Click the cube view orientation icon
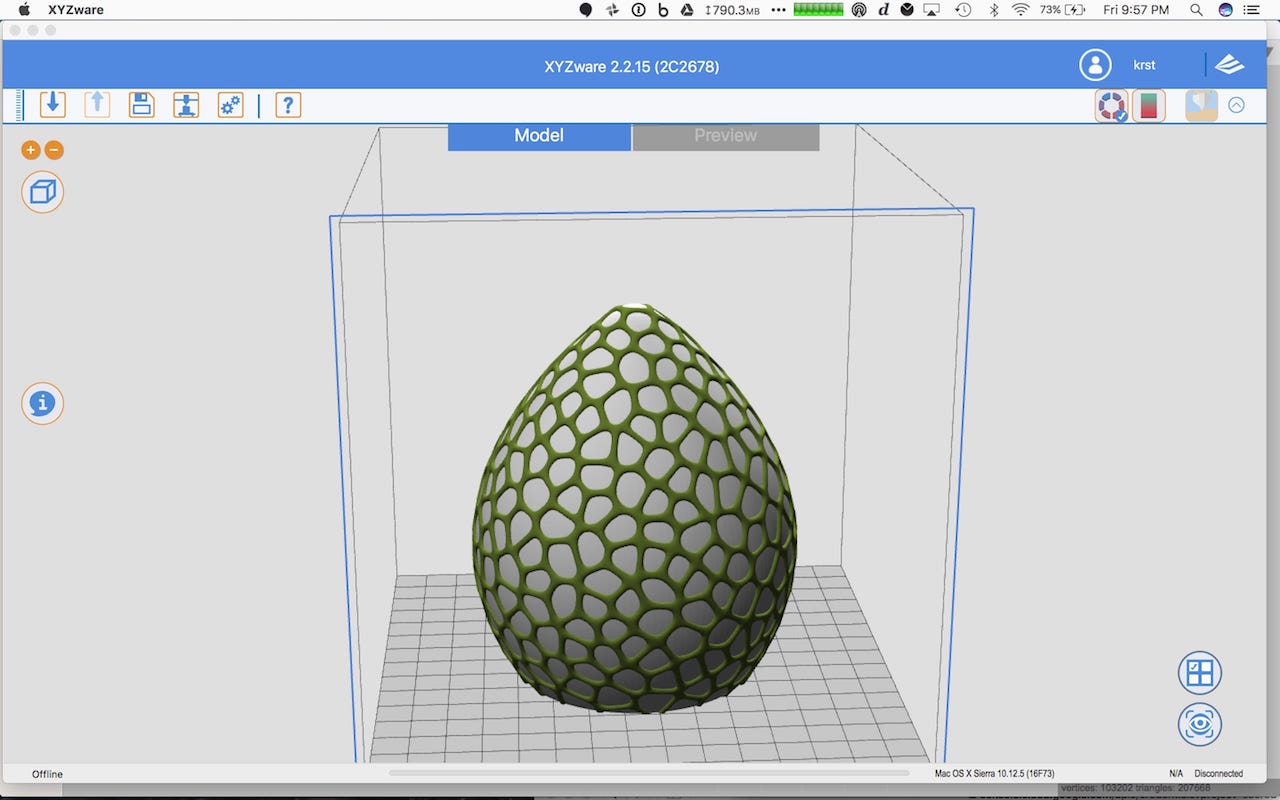 [x=42, y=192]
